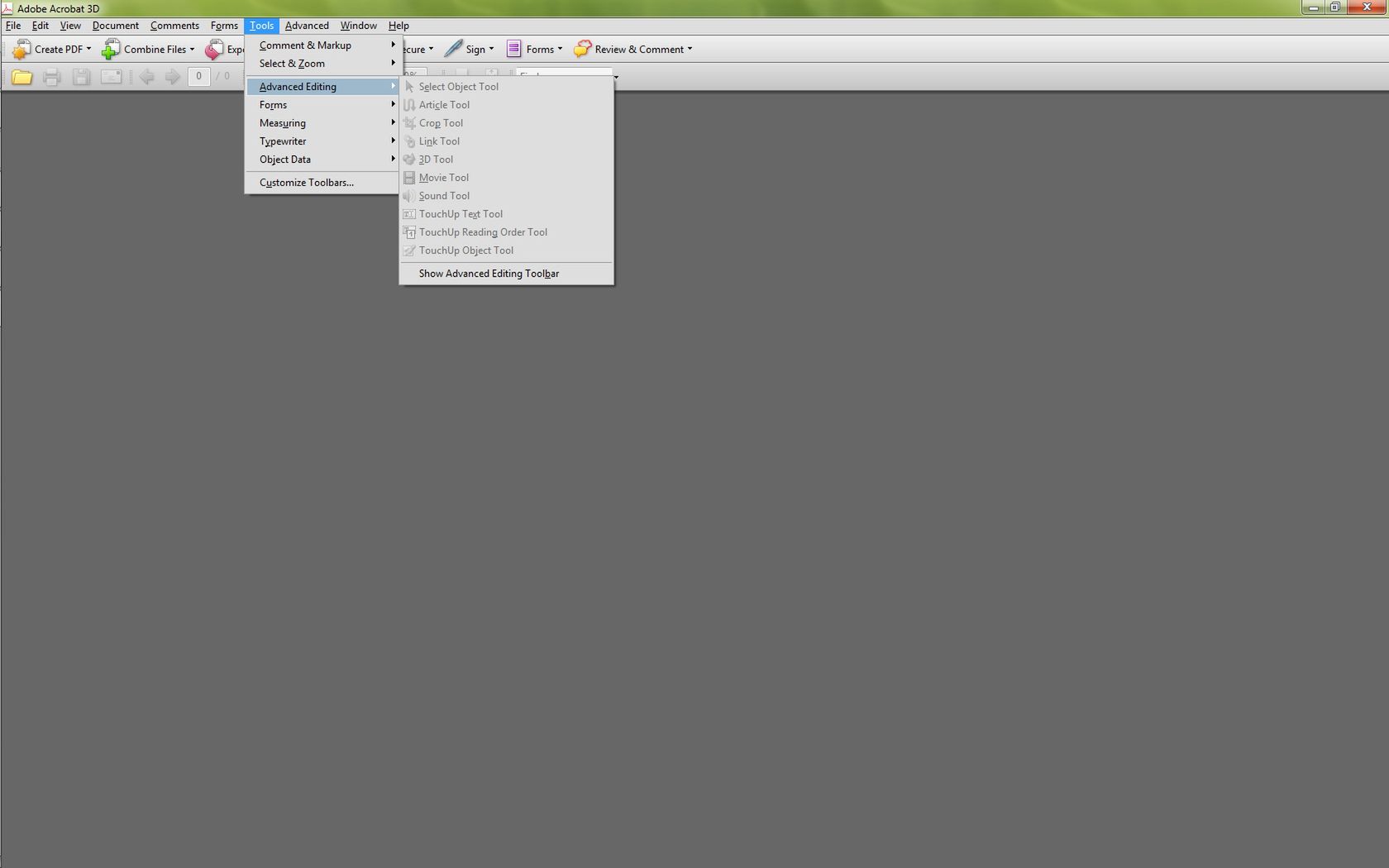The image size is (1389, 868).
Task: Minimize the Acrobat window
Action: (1313, 7)
